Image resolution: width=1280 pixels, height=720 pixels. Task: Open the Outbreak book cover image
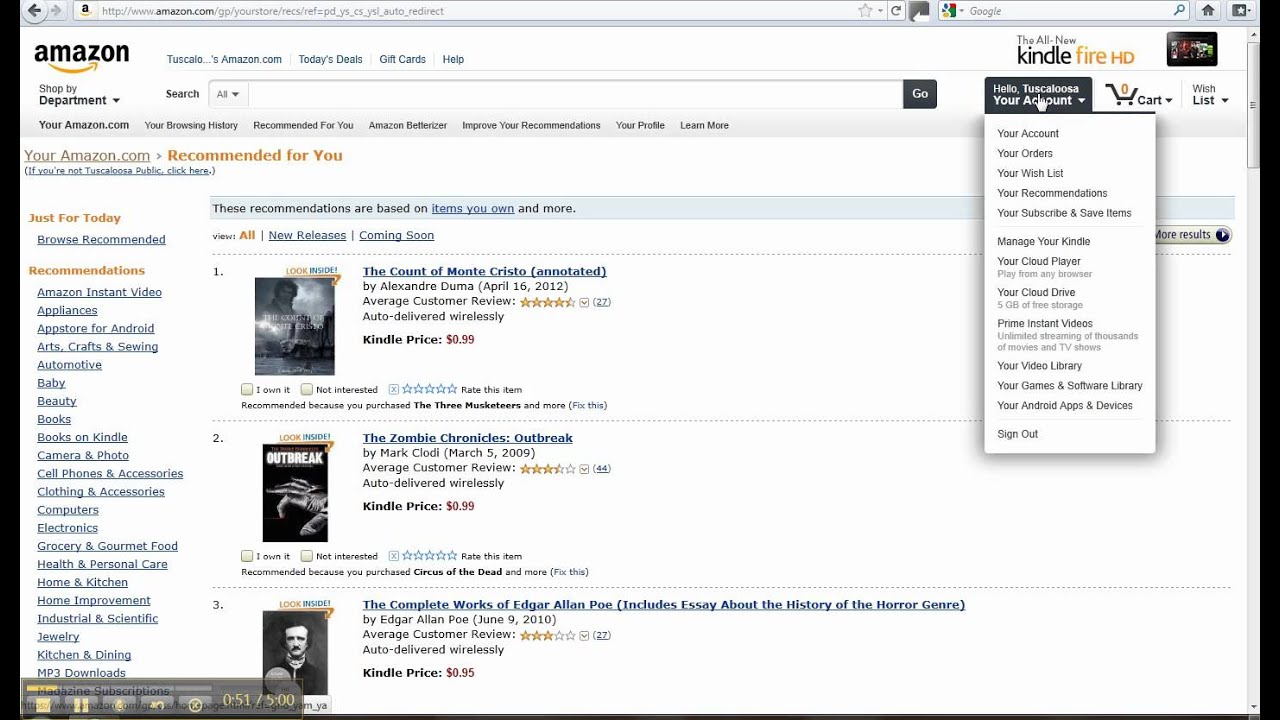(295, 493)
